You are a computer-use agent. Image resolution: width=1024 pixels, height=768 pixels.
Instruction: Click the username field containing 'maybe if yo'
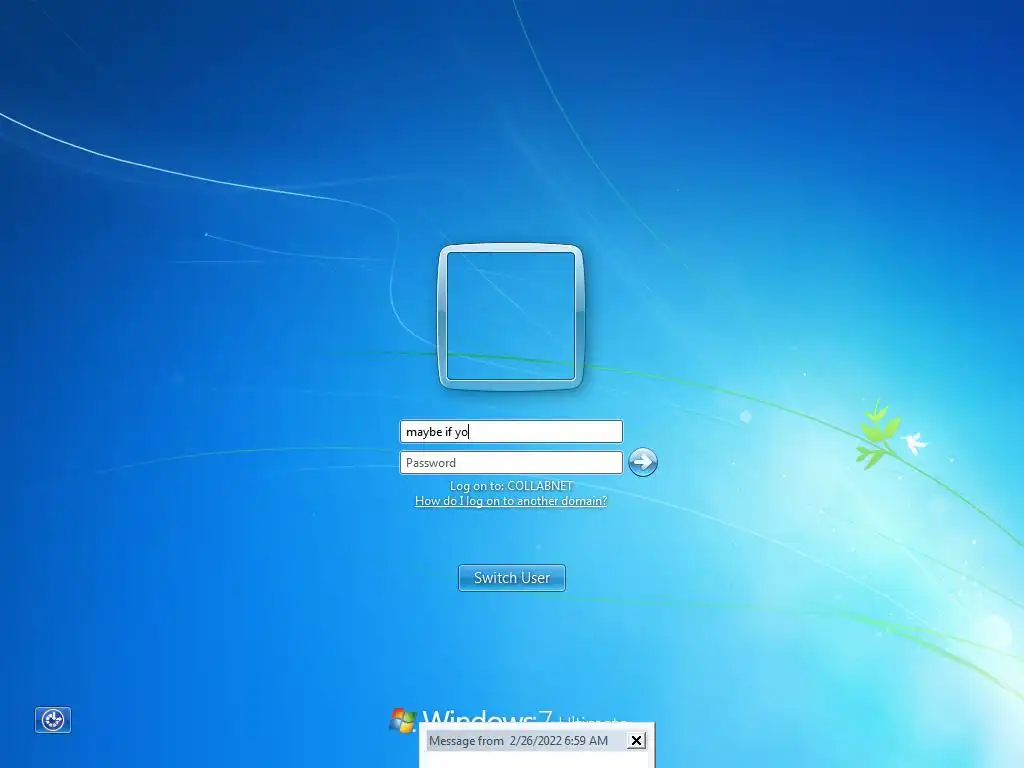(511, 432)
